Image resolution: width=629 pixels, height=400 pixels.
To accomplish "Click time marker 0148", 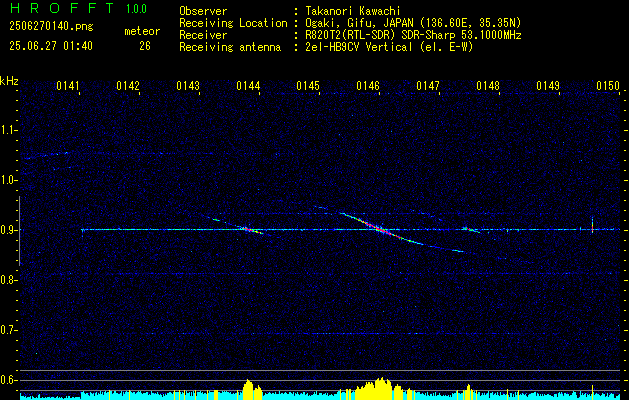I will (488, 86).
